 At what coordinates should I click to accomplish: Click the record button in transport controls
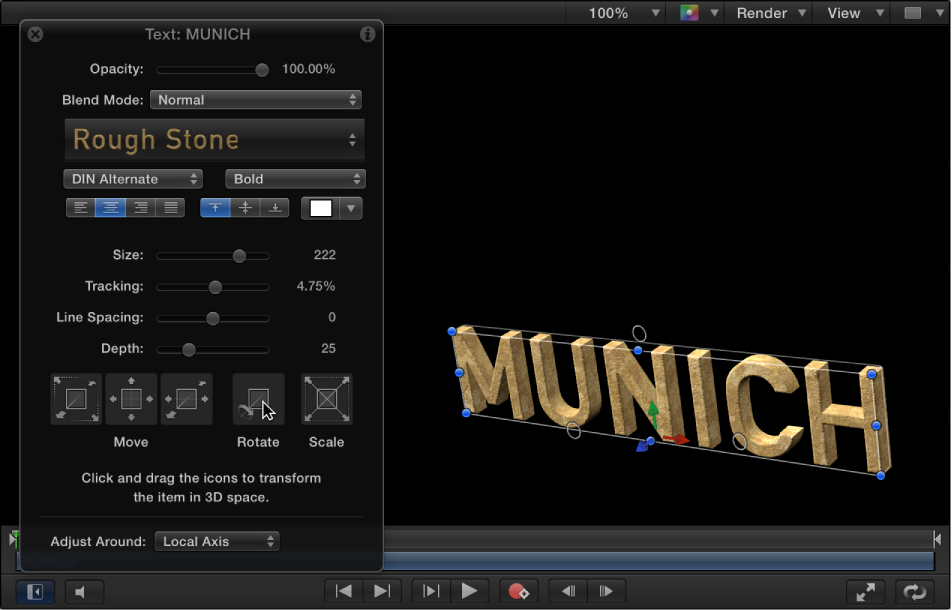[x=519, y=591]
